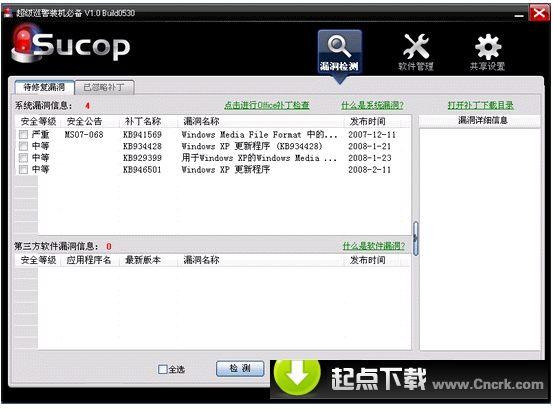553x412 pixels.
Task: Open 什么是软件漏洞? link
Action: click(374, 246)
